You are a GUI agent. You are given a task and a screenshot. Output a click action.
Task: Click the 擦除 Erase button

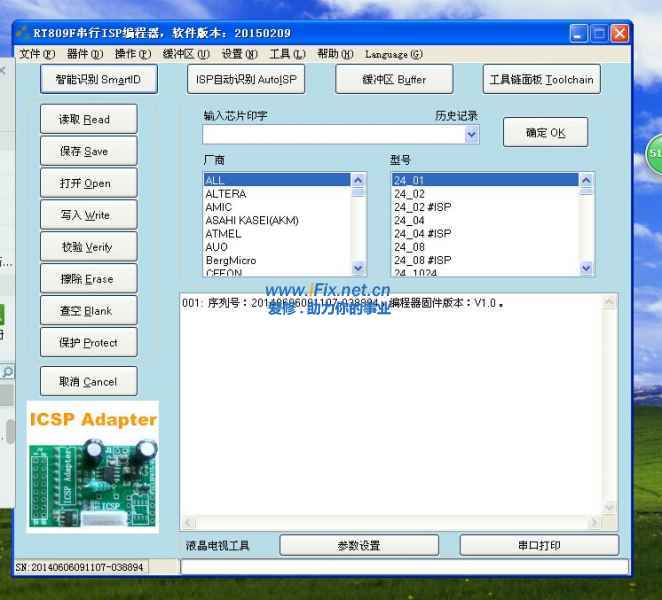coord(89,279)
